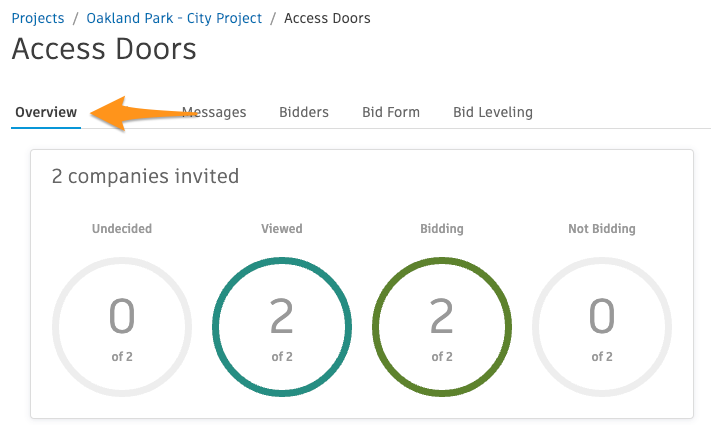
Task: Open the Overview tab
Action: point(46,112)
